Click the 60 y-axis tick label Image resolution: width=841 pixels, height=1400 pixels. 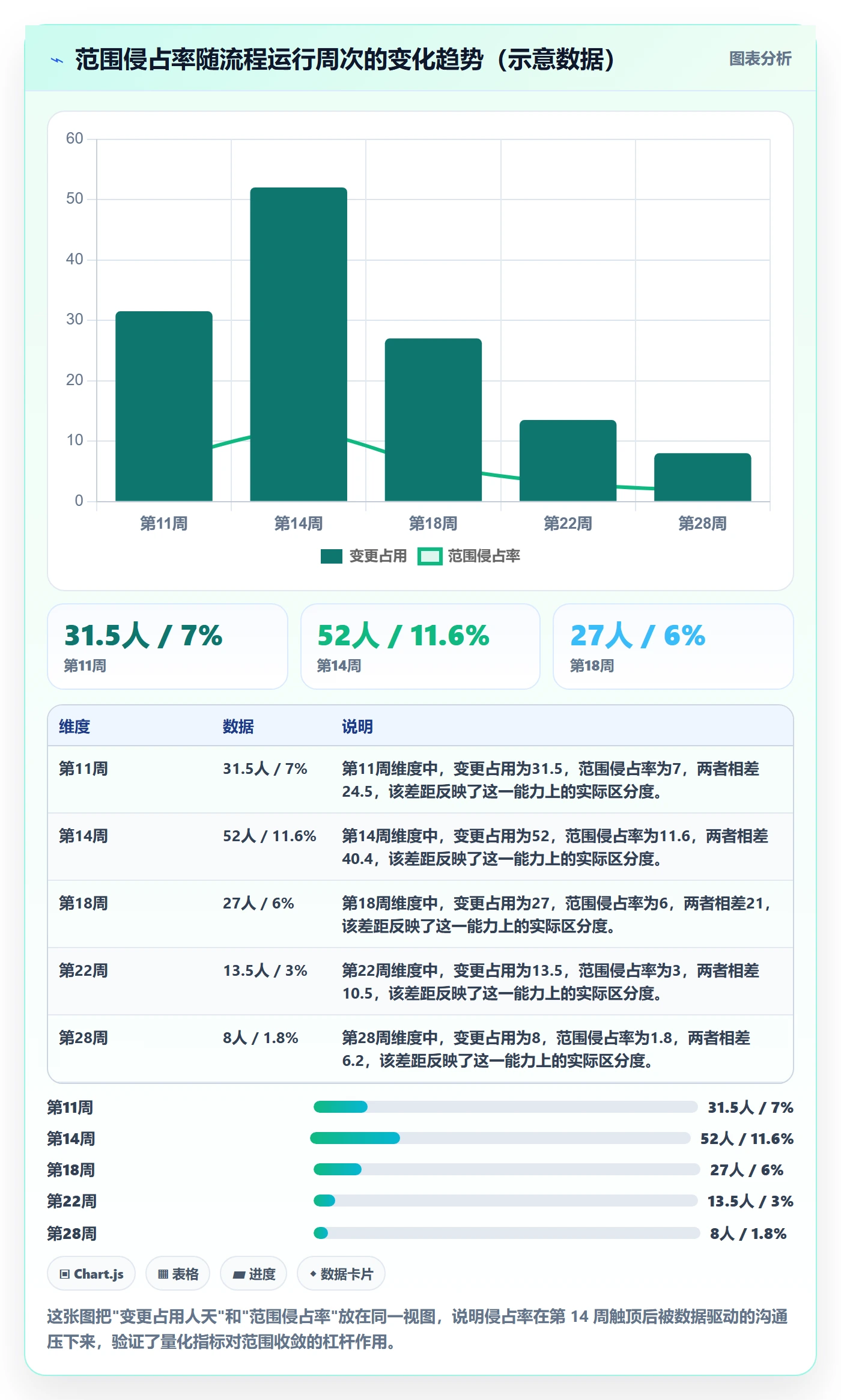pos(74,139)
